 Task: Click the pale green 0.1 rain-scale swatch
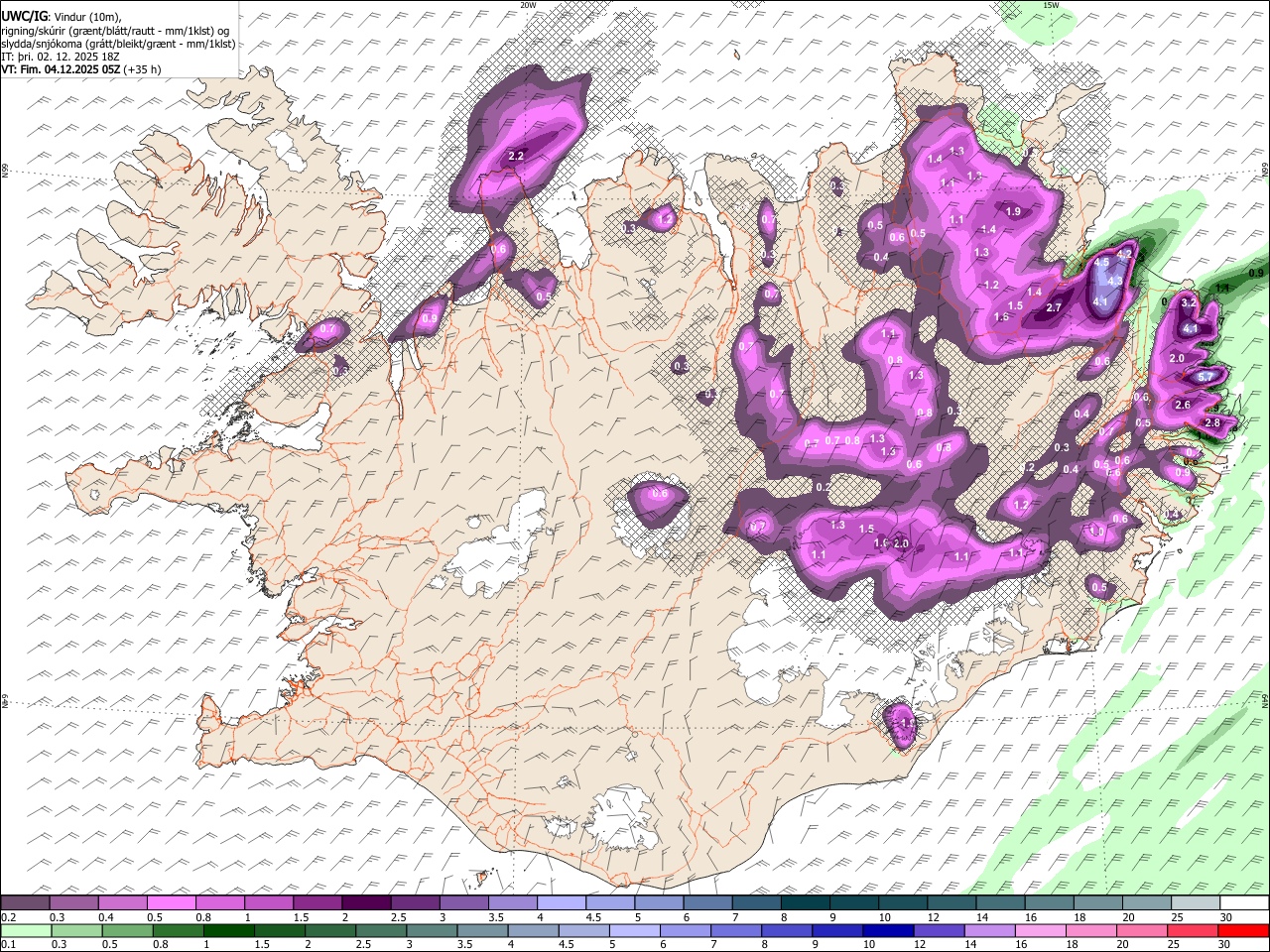(25, 931)
